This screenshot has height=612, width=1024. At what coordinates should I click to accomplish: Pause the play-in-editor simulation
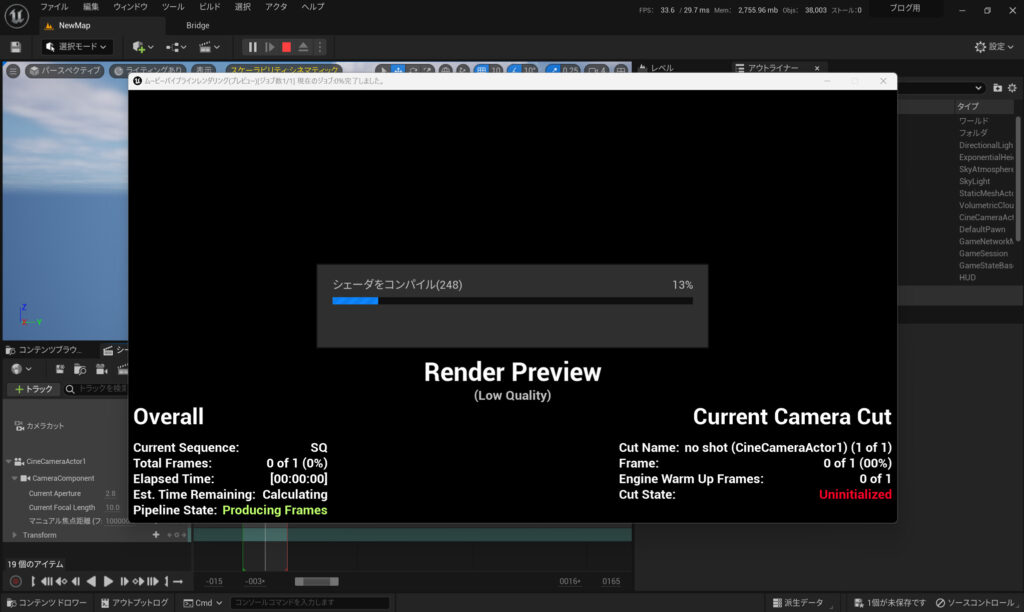(x=252, y=47)
